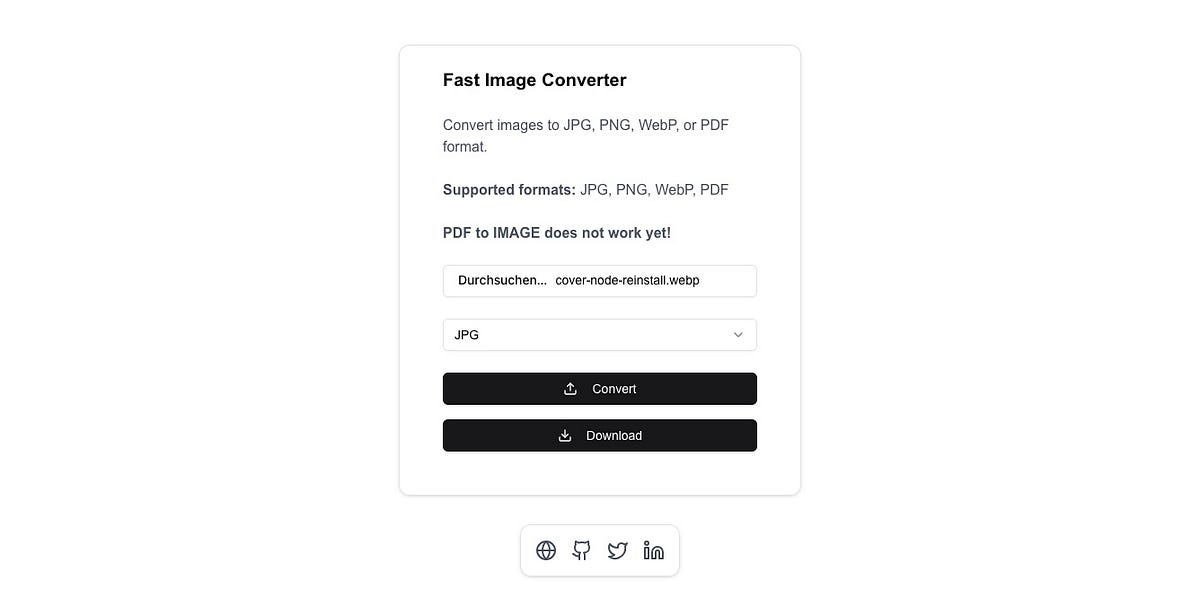Open the Twitter profile icon
The width and height of the screenshot is (1200, 605).
(617, 550)
